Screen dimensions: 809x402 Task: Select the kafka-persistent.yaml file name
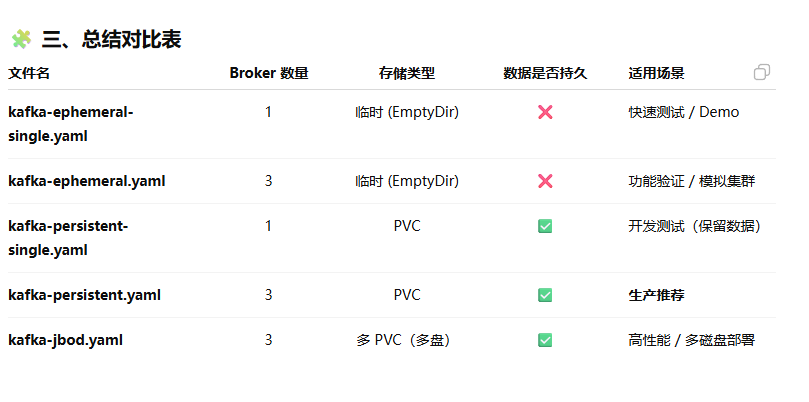pos(85,295)
